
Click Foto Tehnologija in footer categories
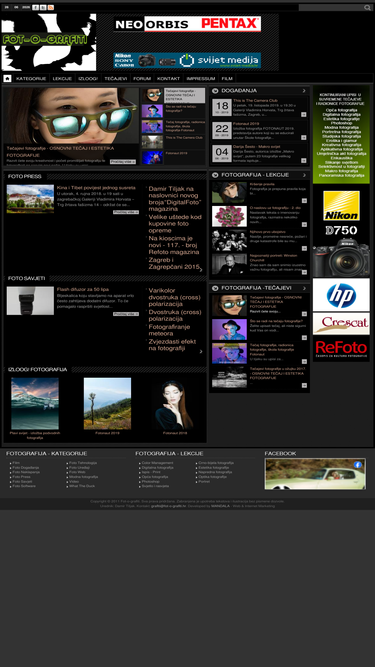(x=83, y=463)
